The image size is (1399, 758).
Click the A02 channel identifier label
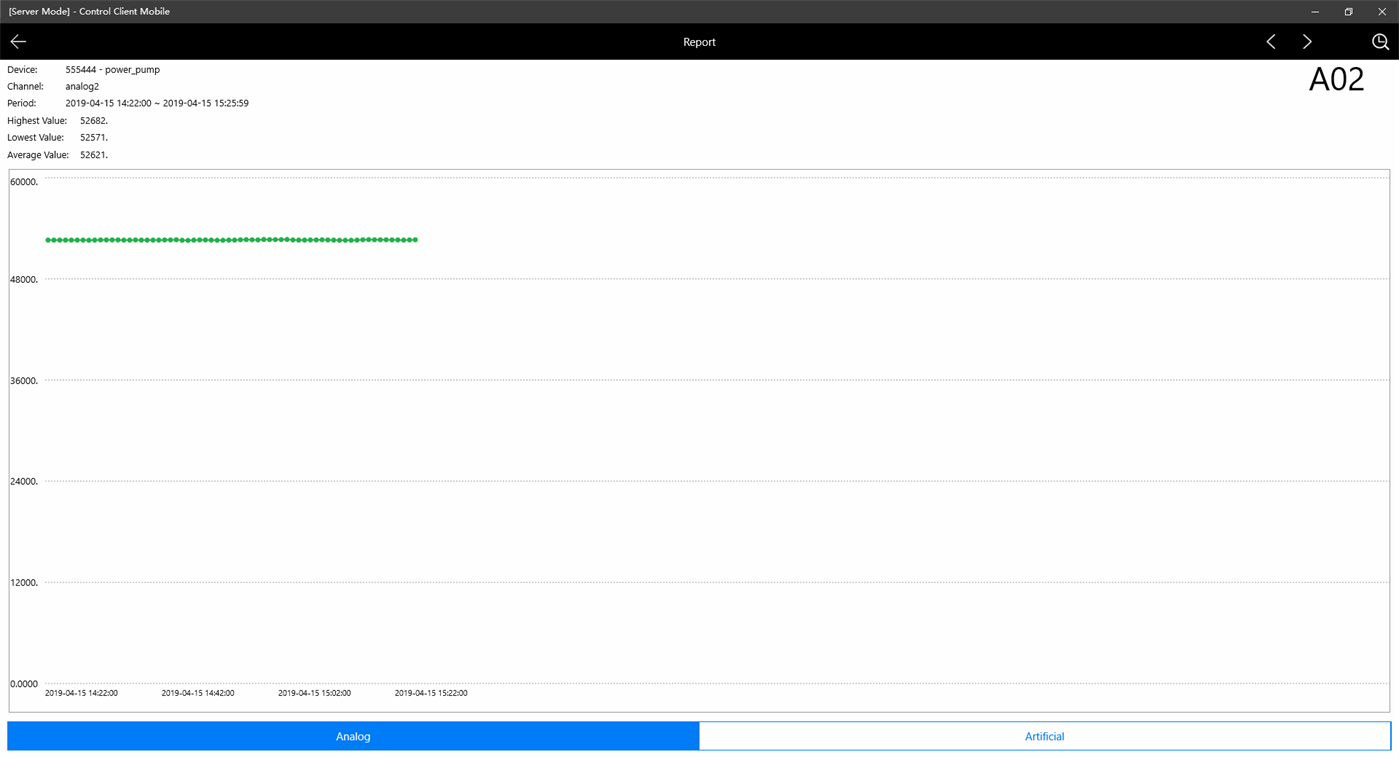[1337, 79]
